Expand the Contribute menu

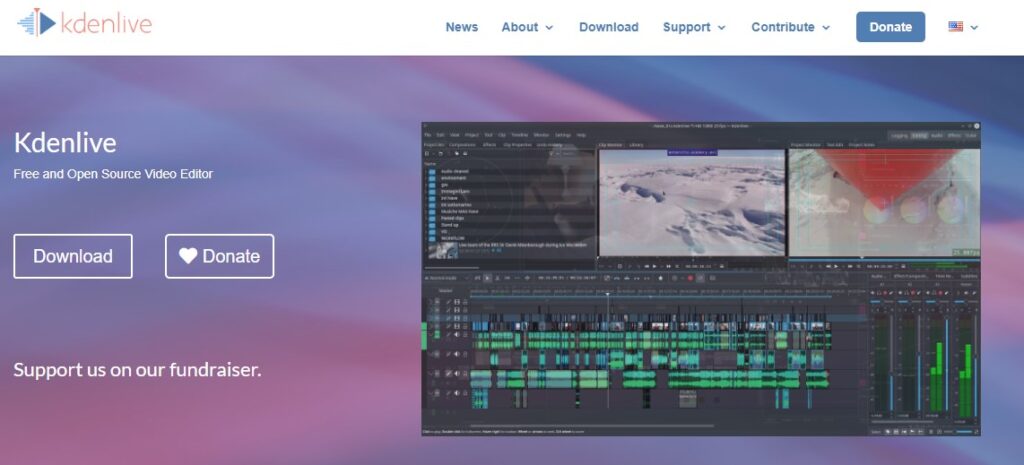point(791,27)
